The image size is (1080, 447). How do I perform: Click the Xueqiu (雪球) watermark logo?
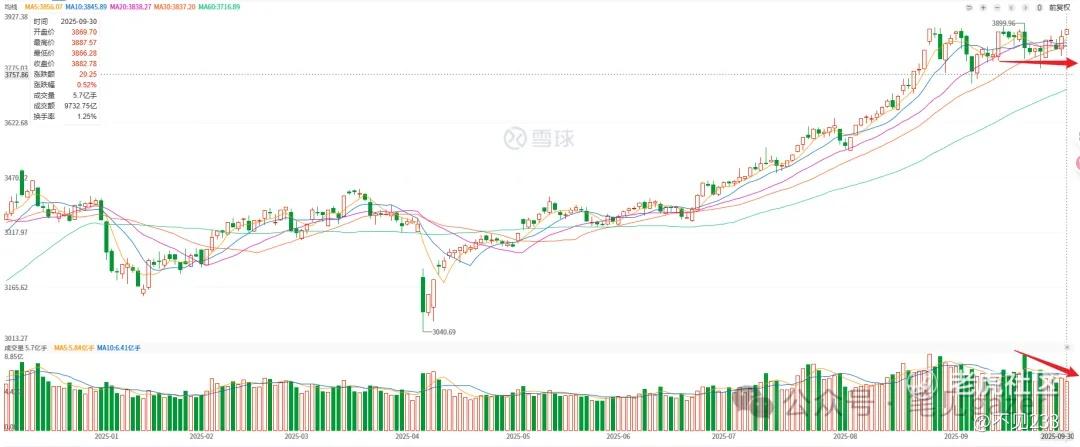coord(539,137)
